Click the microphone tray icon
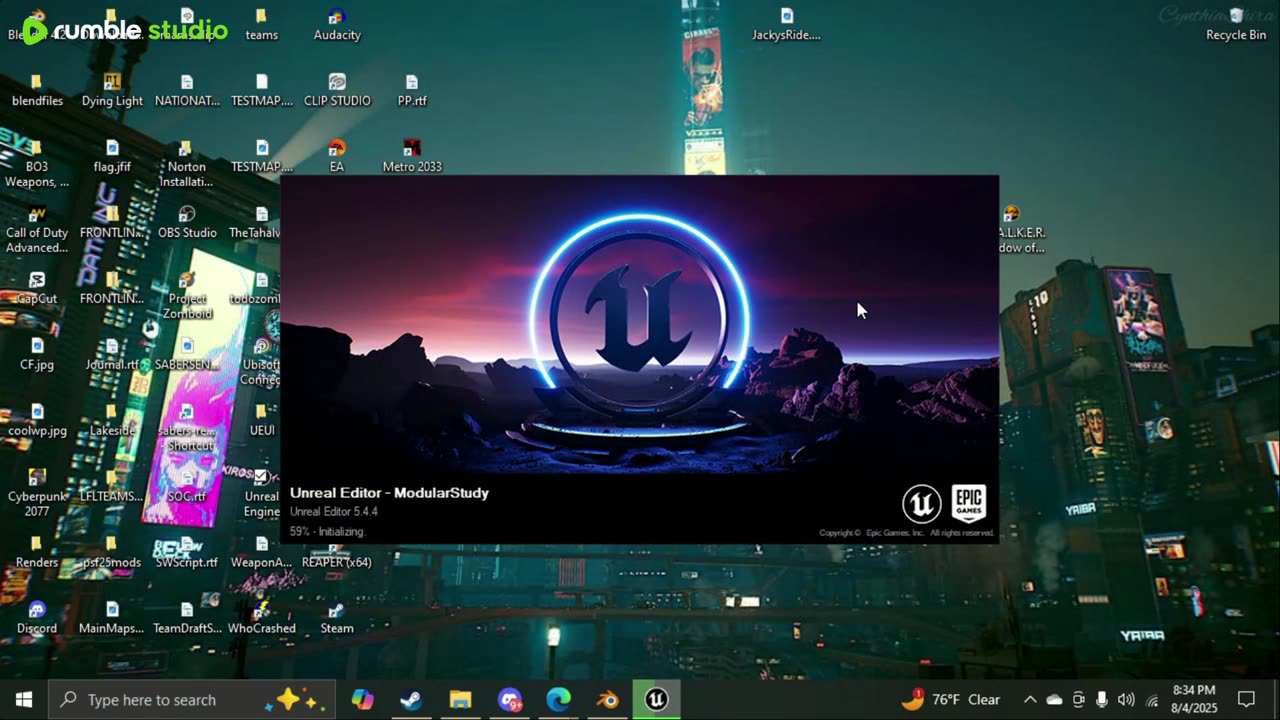1280x720 pixels. [1102, 700]
